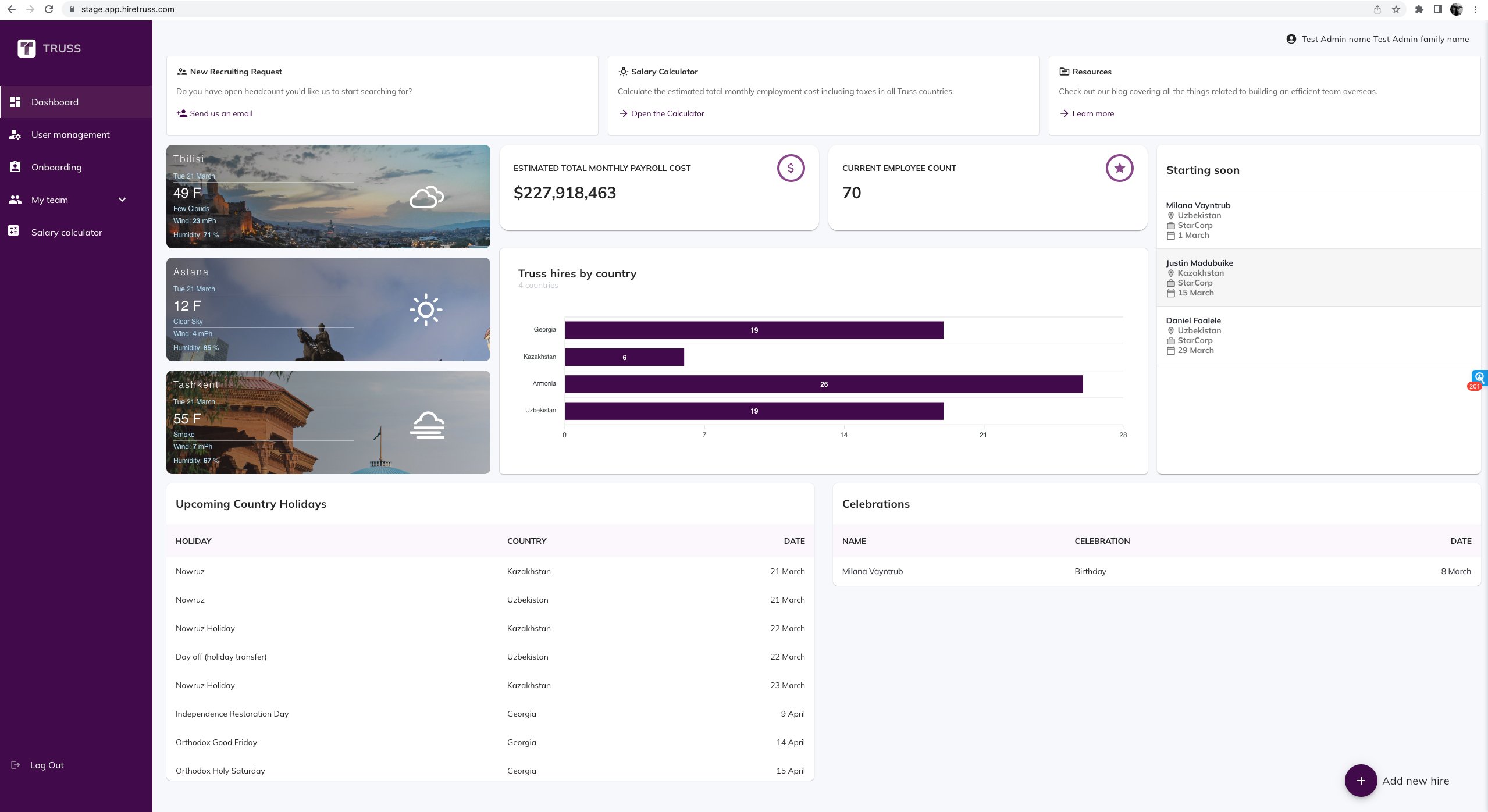Click the dollar sign payroll icon
Viewport: 1488px width, 812px height.
coord(791,168)
